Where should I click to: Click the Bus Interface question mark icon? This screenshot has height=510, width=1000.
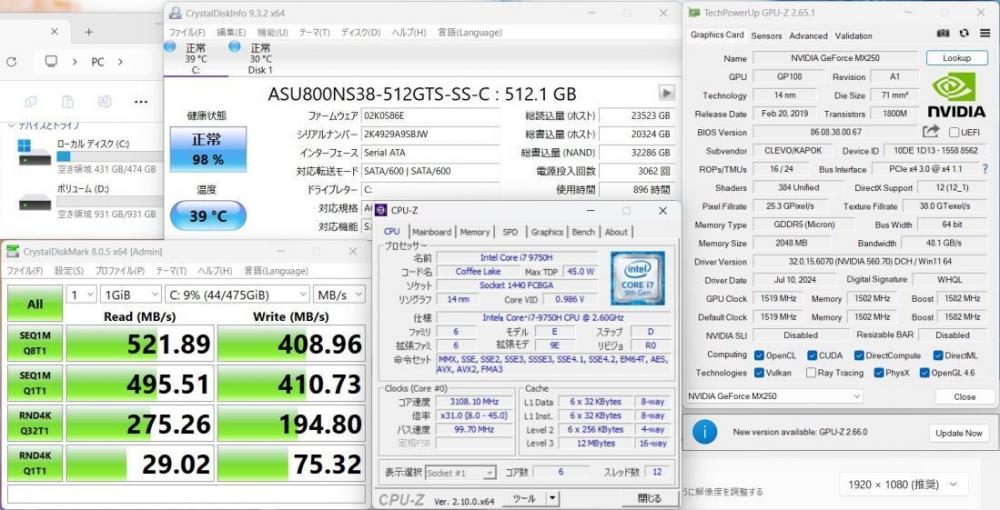pos(986,168)
